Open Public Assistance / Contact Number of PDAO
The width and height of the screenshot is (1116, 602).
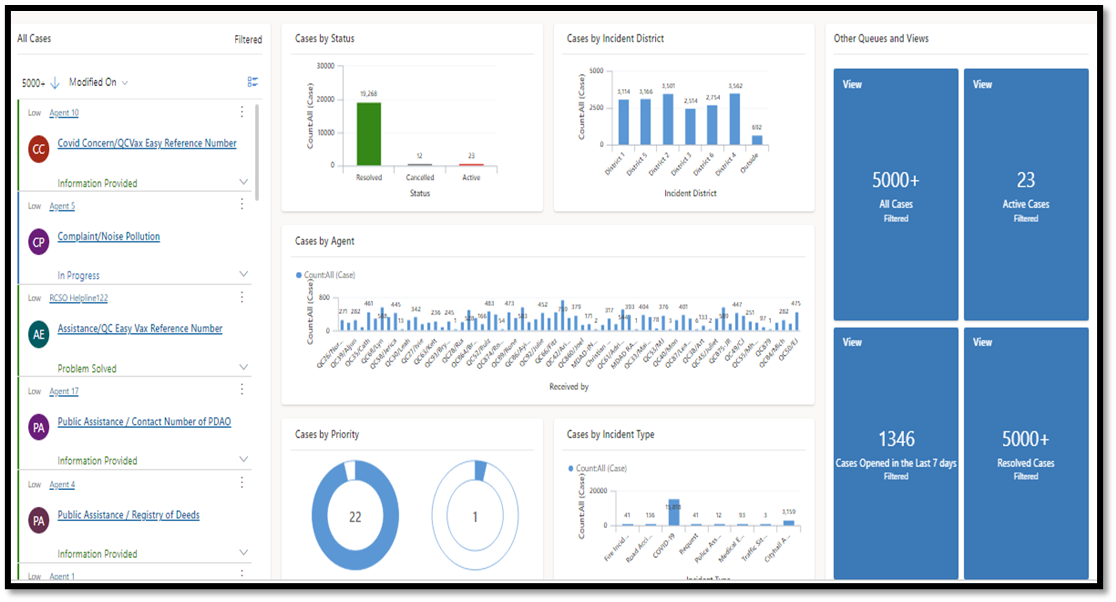click(x=144, y=422)
